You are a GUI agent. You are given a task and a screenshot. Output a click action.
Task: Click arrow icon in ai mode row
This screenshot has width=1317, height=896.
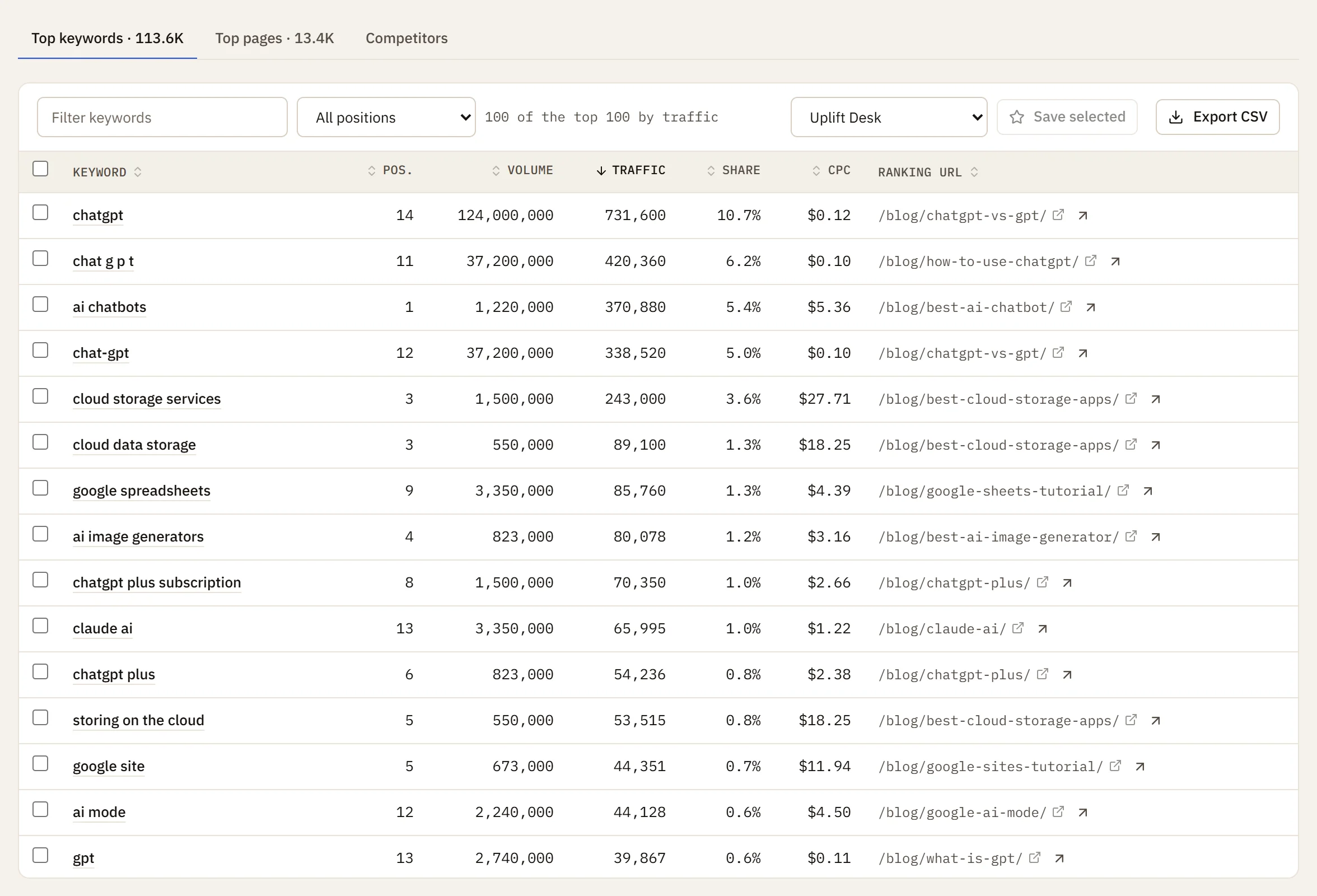[x=1083, y=812]
